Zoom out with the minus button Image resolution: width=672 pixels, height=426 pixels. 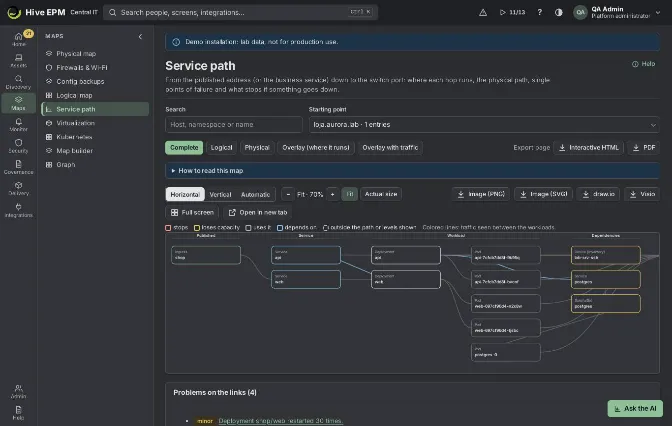(x=288, y=194)
